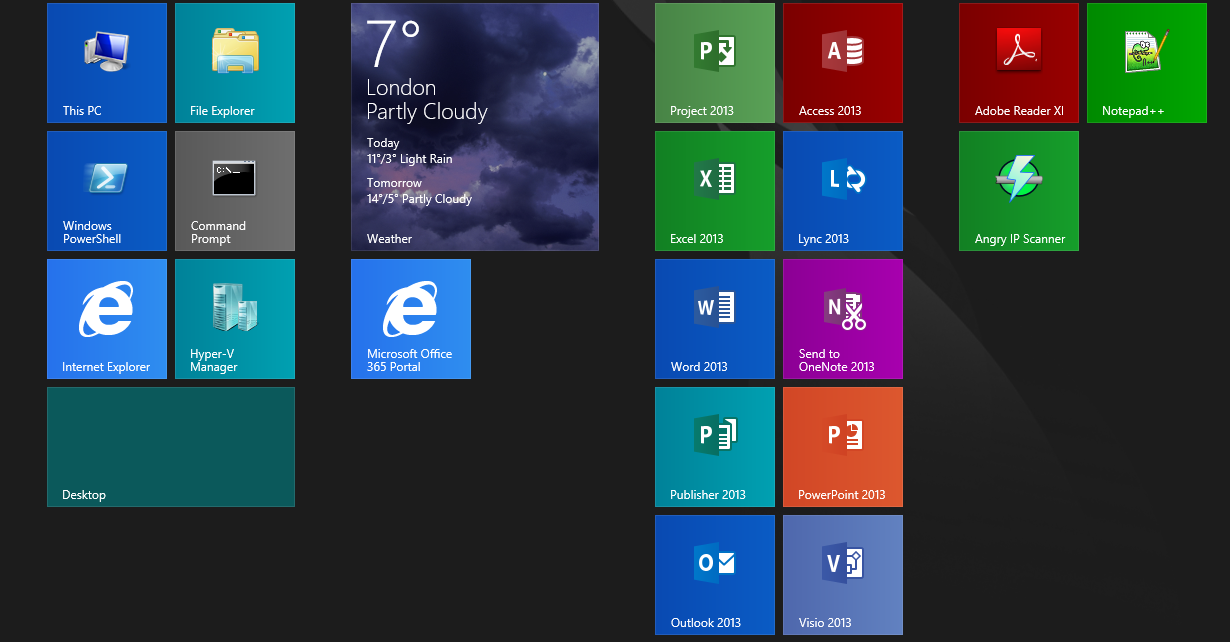Open Visio 2013 tile
The image size is (1230, 642).
tap(843, 575)
